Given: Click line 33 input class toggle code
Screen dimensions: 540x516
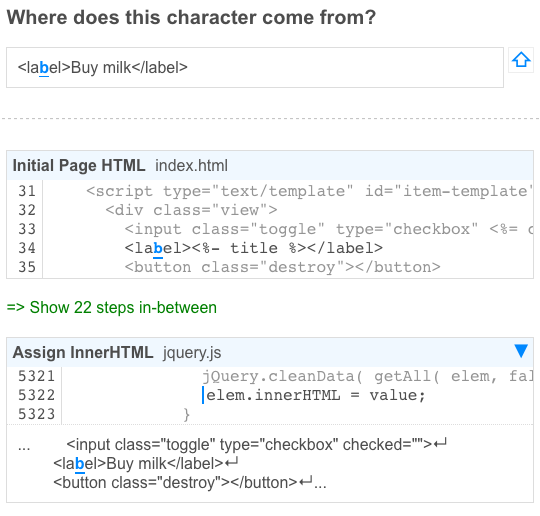Looking at the screenshot, I should click(329, 229).
